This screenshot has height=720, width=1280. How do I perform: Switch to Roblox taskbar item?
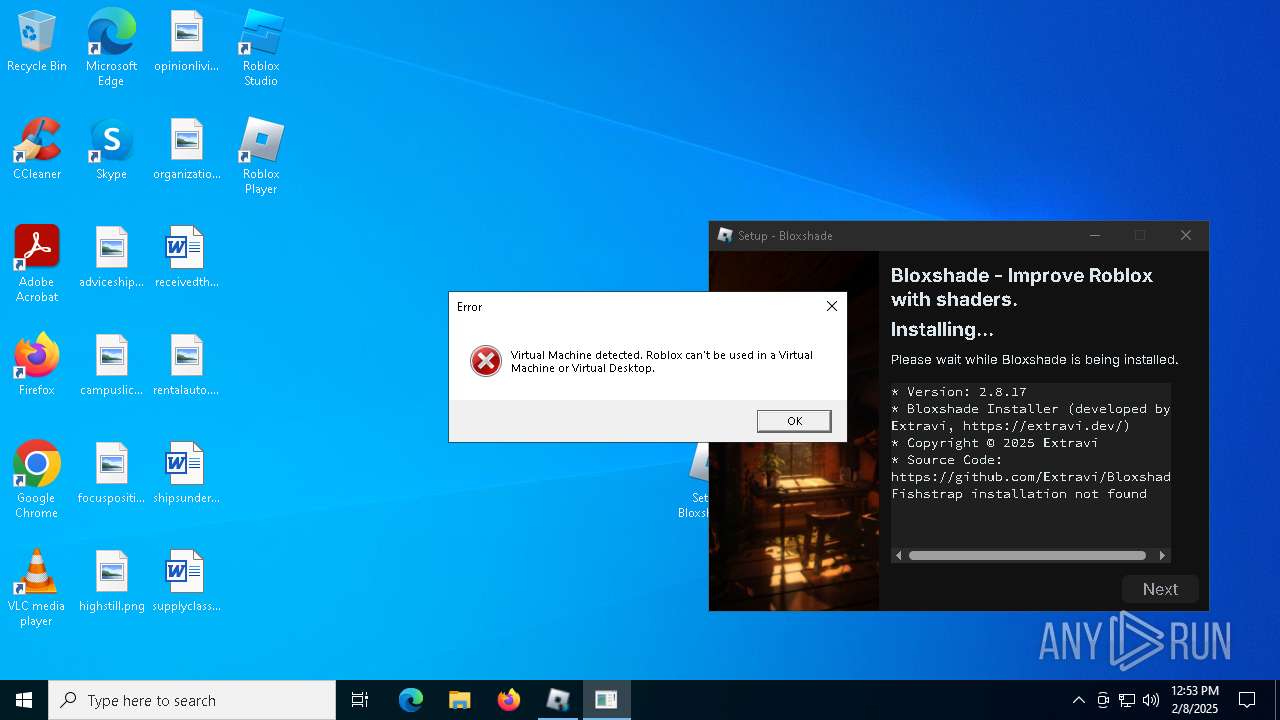tap(557, 700)
